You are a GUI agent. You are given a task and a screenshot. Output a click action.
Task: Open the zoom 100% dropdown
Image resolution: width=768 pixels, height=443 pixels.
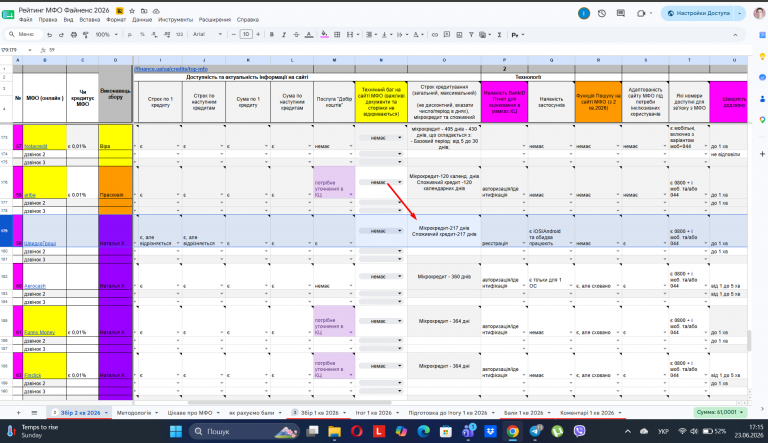click(x=106, y=35)
